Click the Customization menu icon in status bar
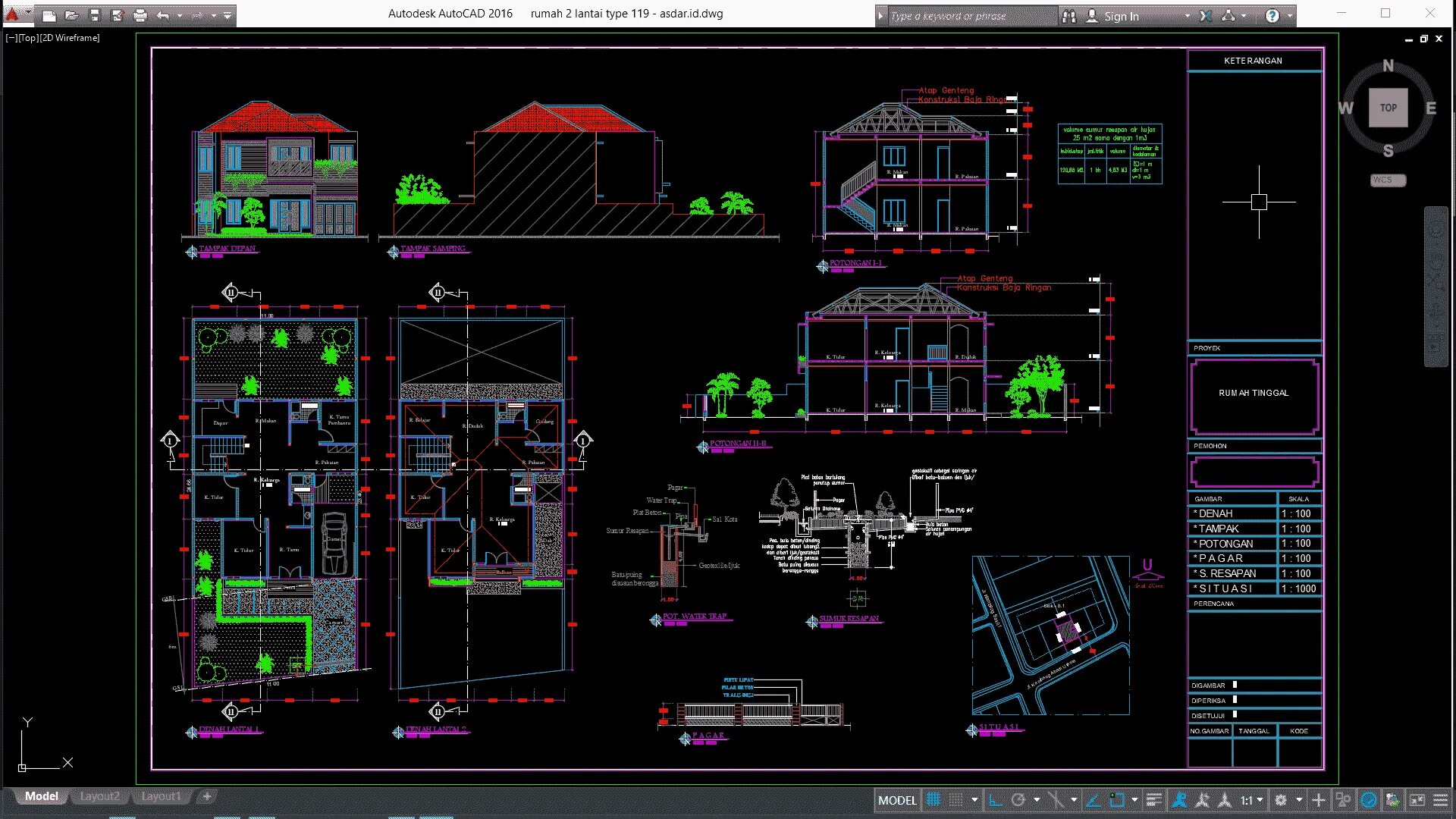1456x819 pixels. click(1440, 800)
